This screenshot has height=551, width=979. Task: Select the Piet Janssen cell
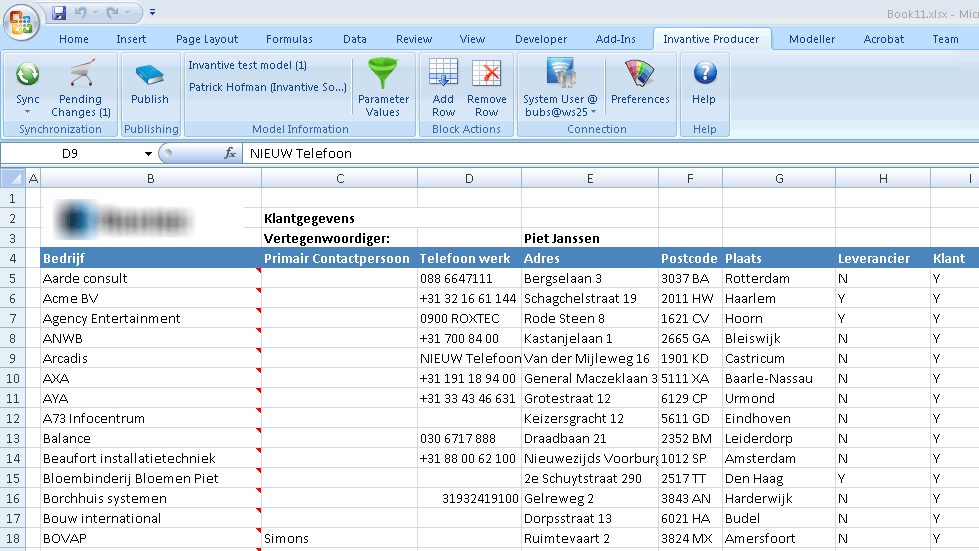(x=589, y=238)
